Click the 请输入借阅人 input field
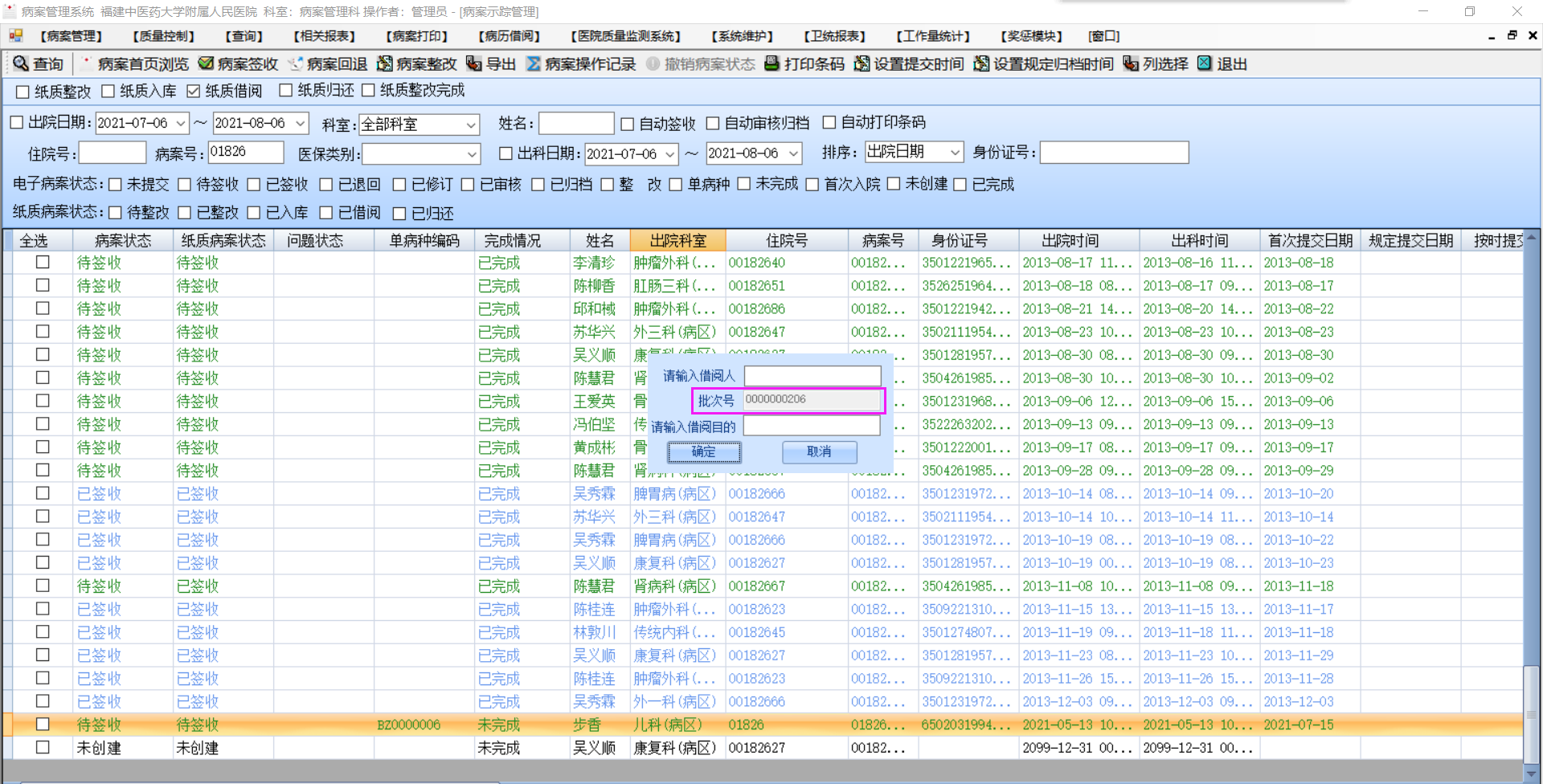The height and width of the screenshot is (784, 1543). point(812,376)
